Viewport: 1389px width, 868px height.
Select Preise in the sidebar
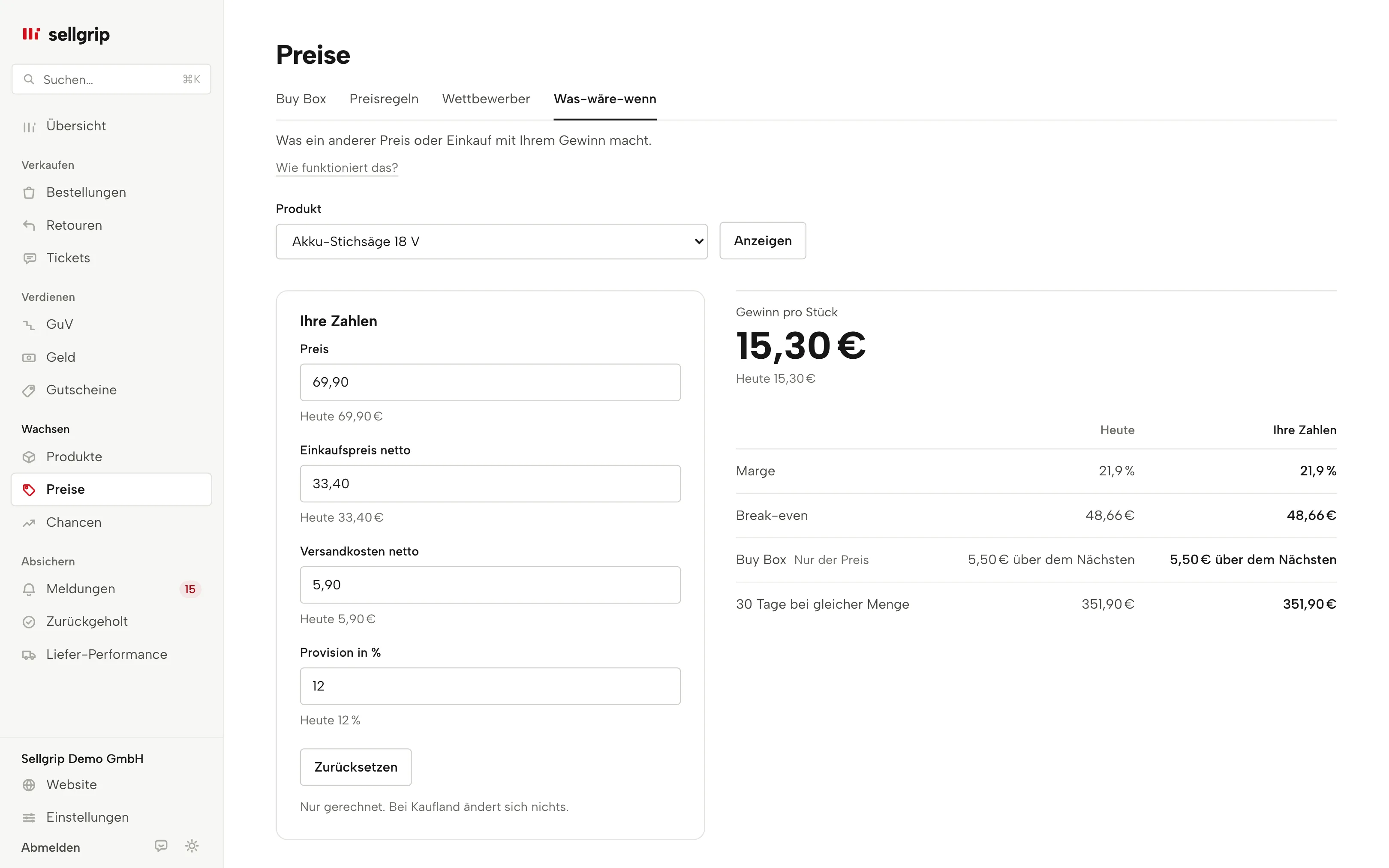click(x=111, y=489)
